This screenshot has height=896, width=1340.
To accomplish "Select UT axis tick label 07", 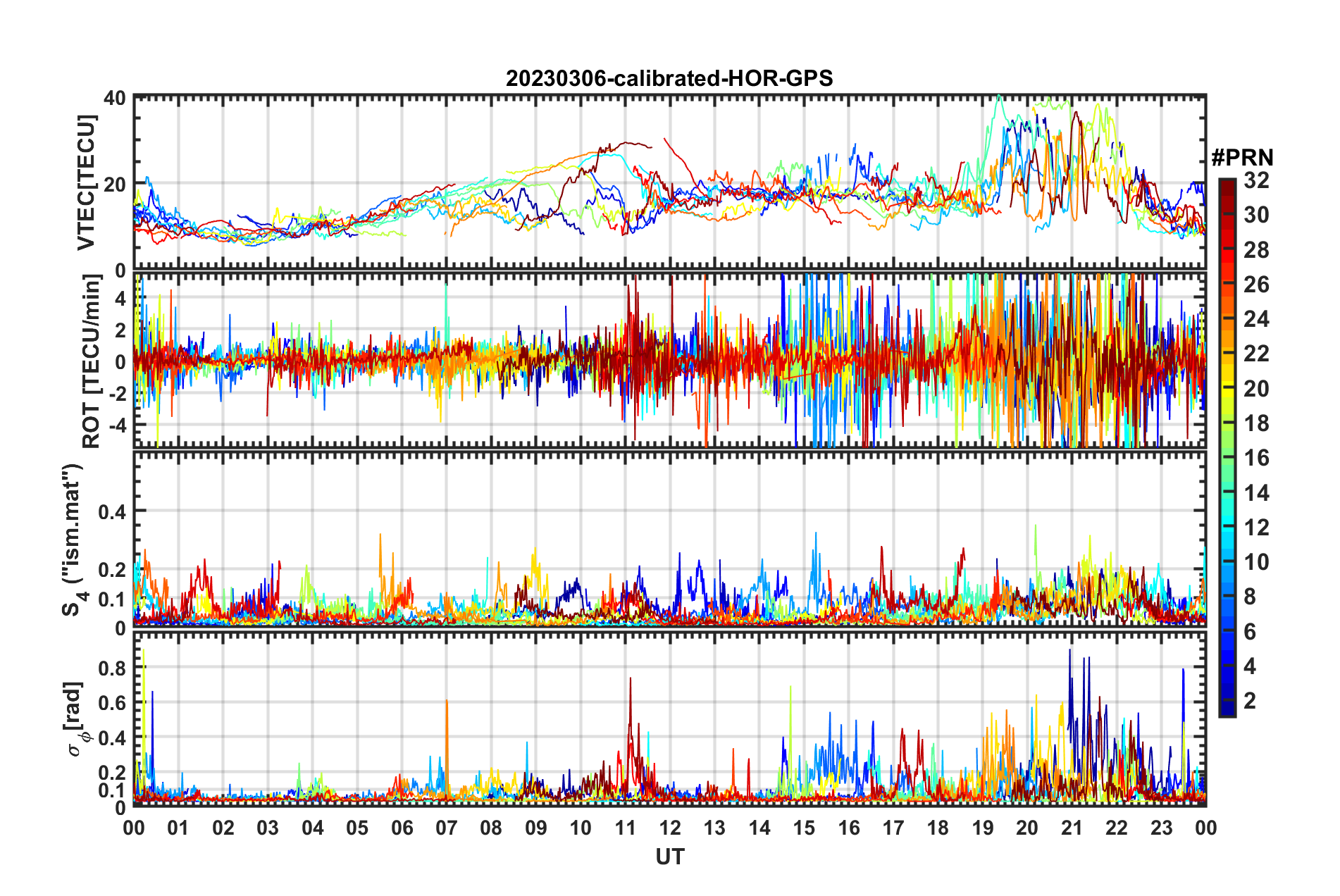I will (447, 828).
